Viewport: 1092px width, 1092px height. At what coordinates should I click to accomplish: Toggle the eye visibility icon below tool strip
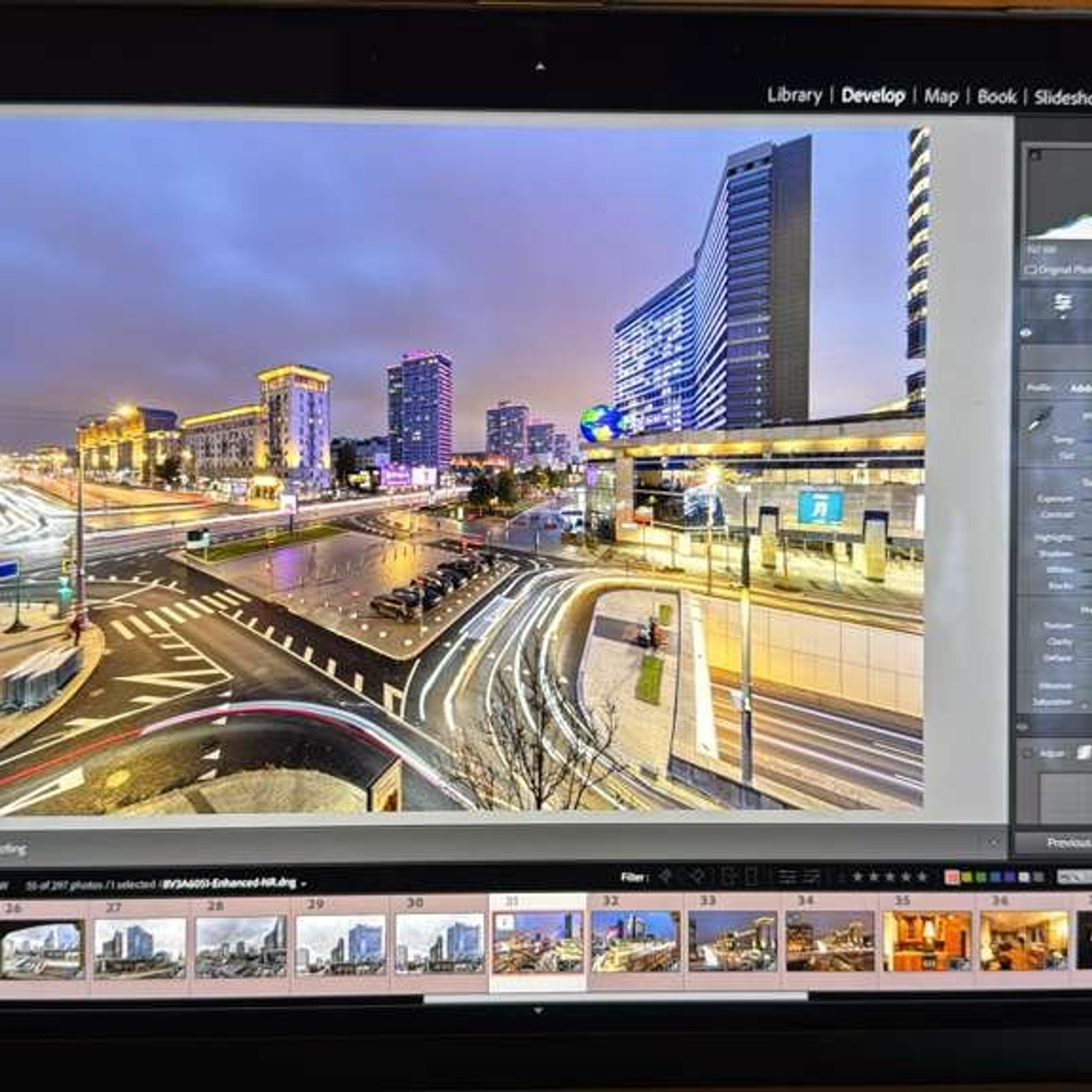1026,334
